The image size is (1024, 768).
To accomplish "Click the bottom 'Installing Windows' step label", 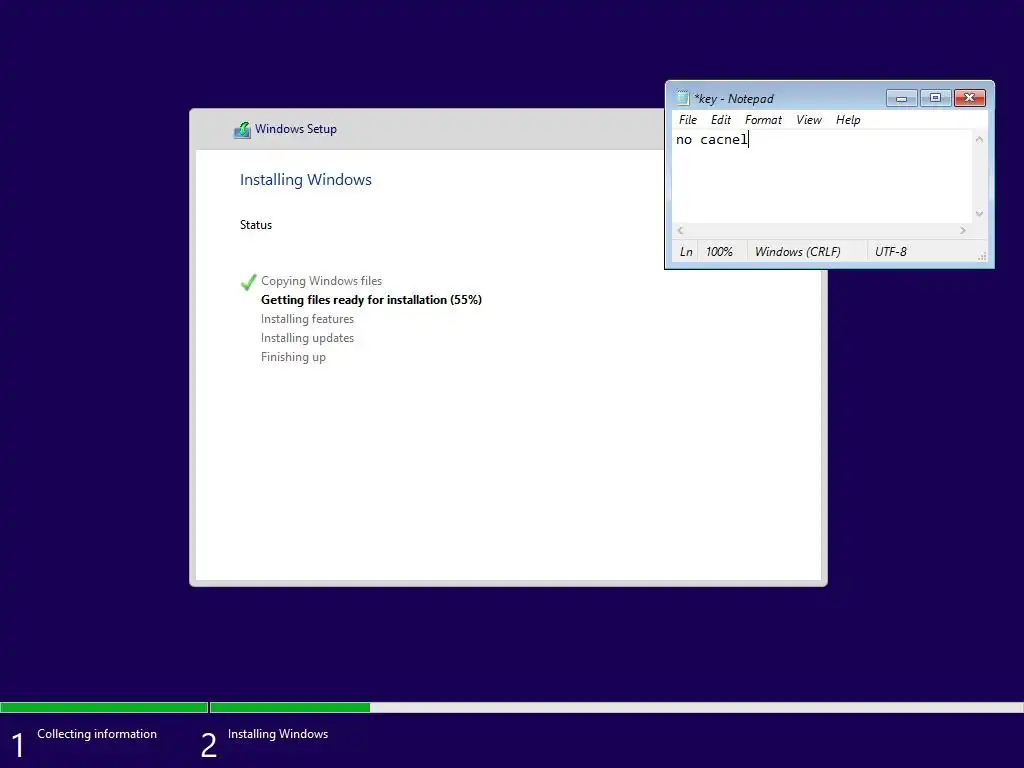I will pyautogui.click(x=278, y=733).
